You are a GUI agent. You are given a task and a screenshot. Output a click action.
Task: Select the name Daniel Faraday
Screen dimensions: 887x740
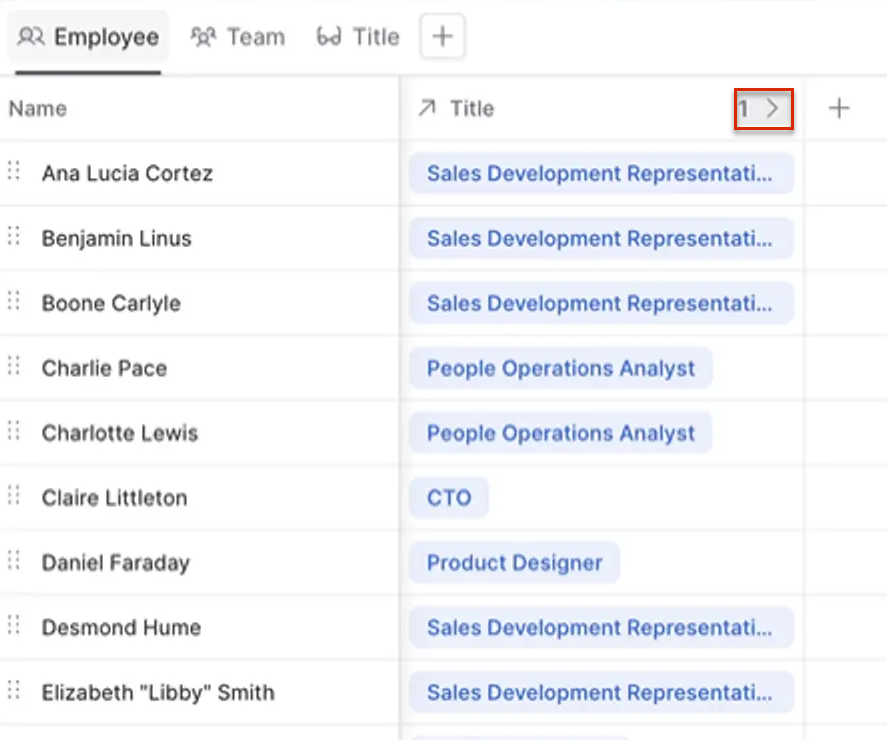pyautogui.click(x=115, y=563)
